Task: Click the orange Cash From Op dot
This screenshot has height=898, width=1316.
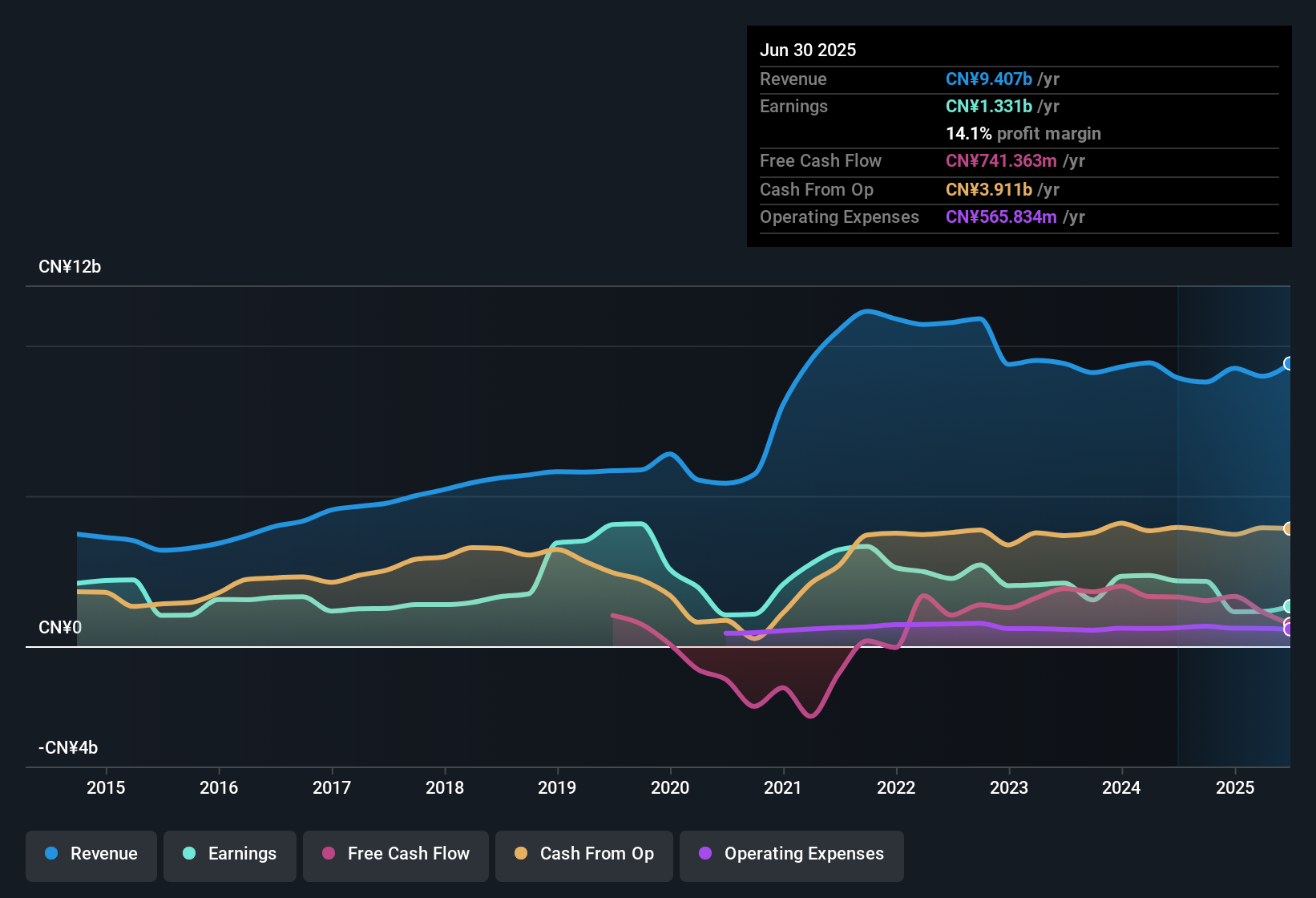Action: point(521,854)
